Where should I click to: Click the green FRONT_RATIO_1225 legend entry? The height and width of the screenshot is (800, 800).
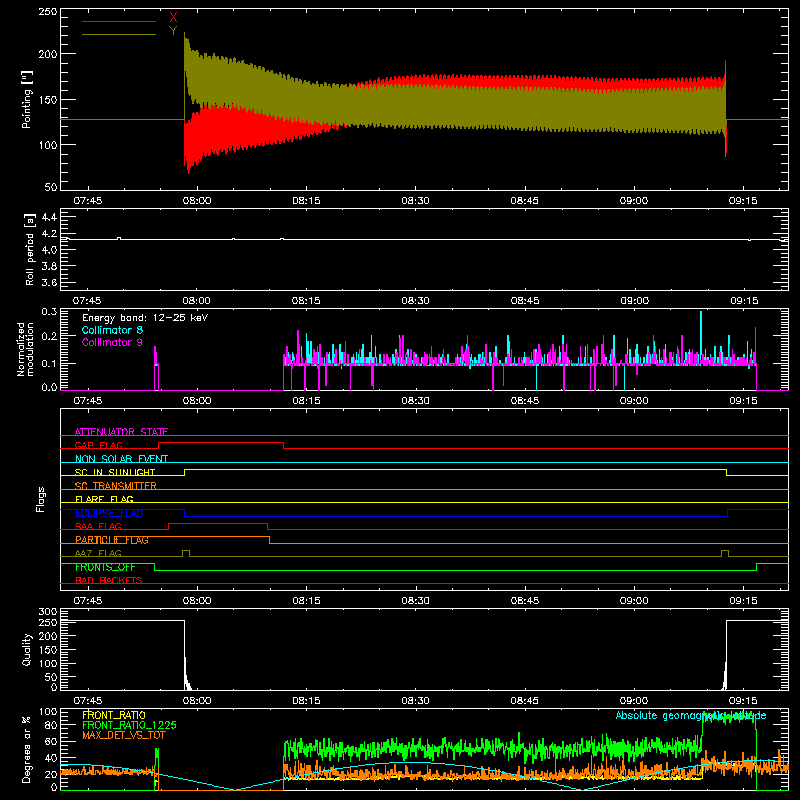[130, 725]
